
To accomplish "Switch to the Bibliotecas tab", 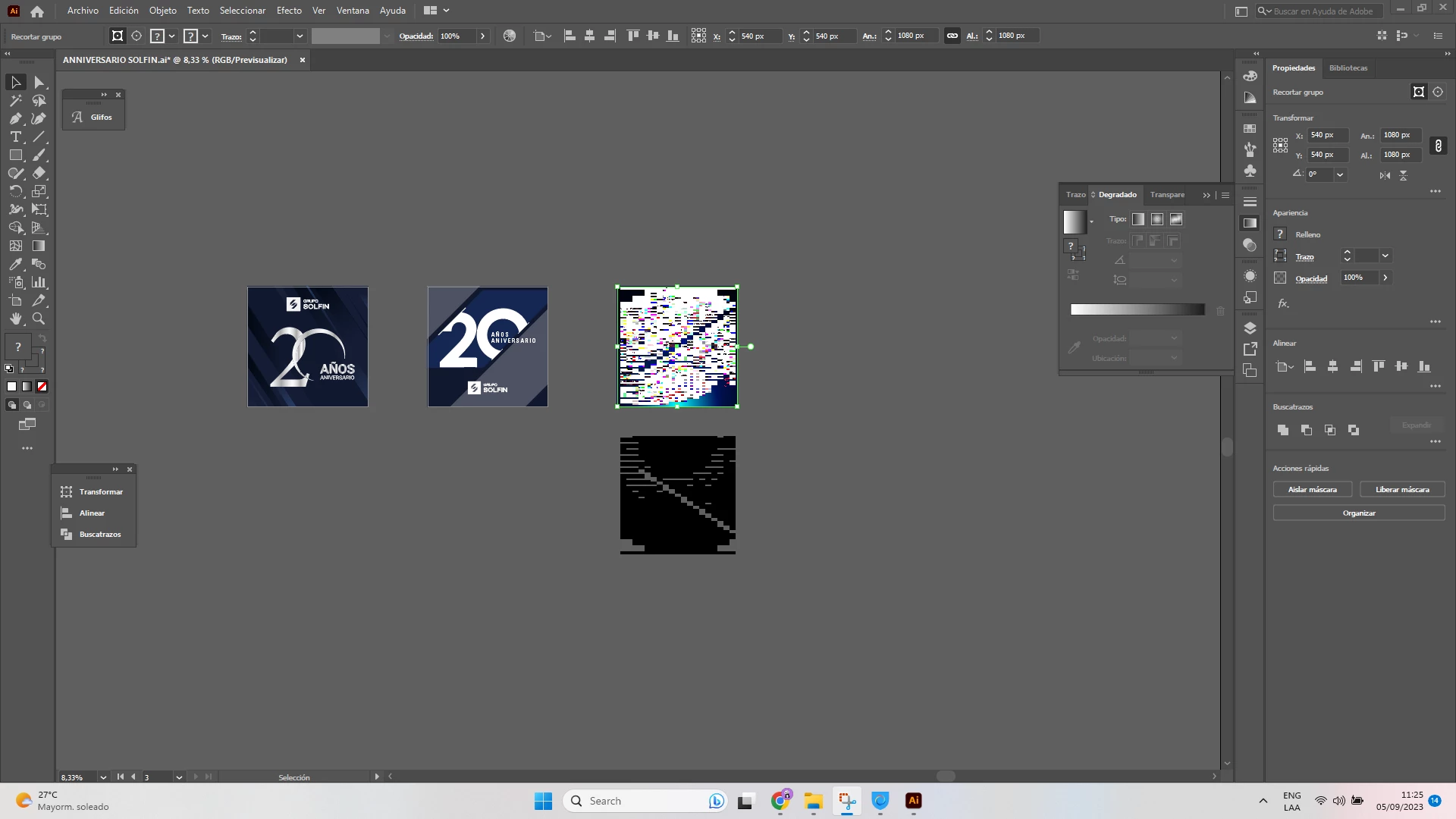I will point(1348,68).
